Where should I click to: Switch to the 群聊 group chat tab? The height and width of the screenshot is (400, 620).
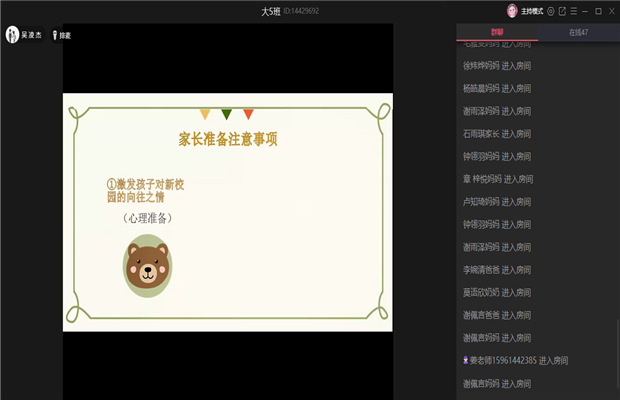497,32
